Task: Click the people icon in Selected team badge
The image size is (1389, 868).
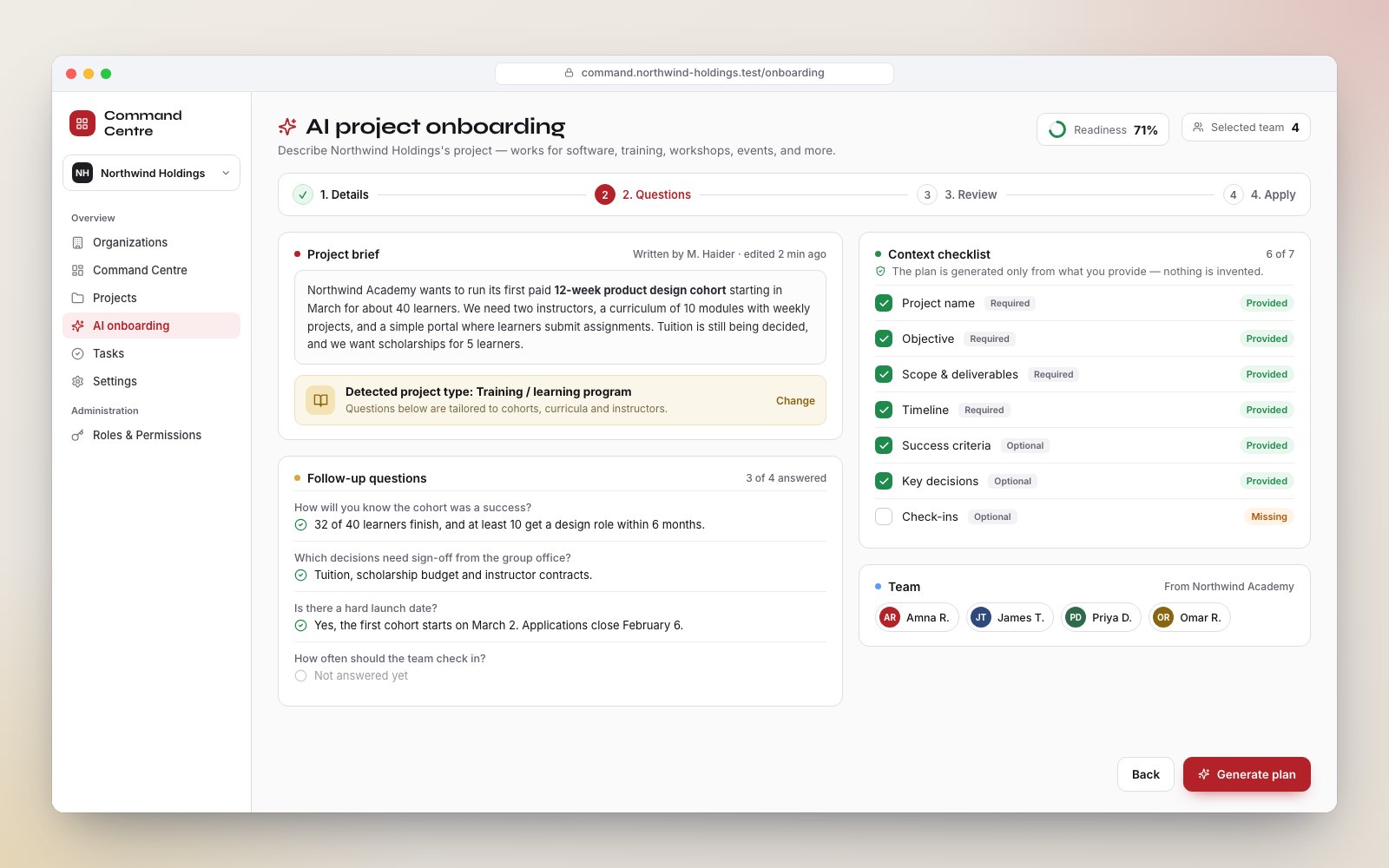Action: 1198,128
